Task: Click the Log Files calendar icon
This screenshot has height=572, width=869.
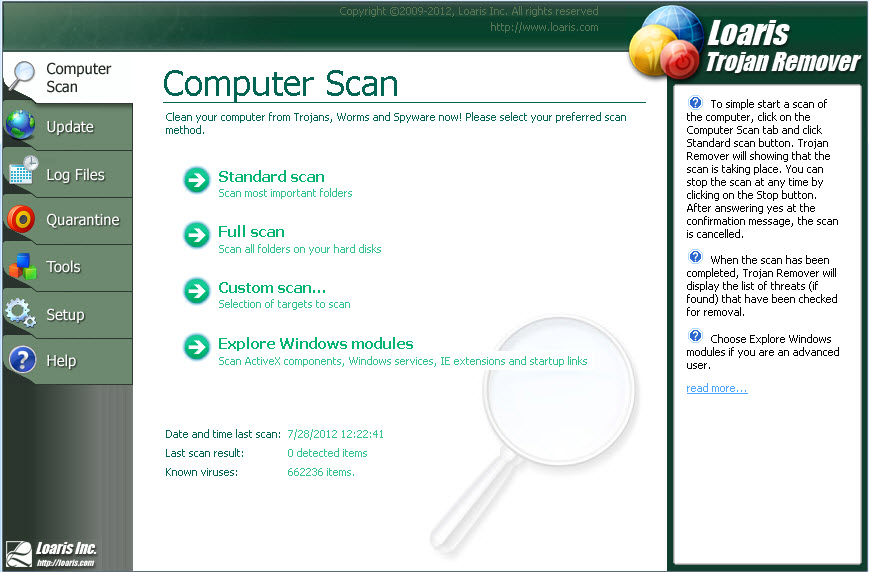Action: tap(23, 170)
